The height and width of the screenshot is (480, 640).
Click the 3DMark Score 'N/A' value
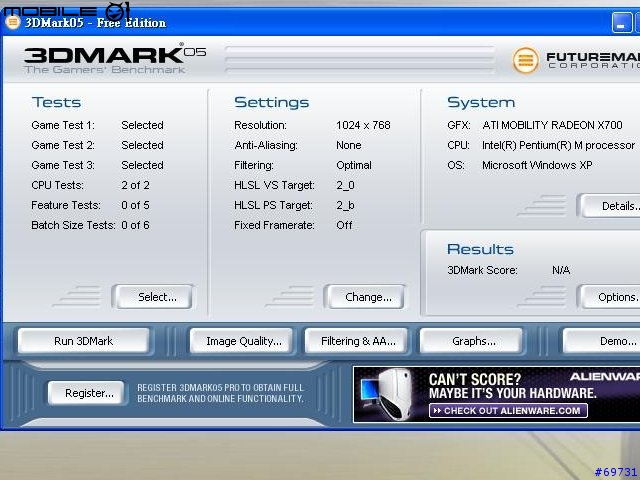[x=561, y=270]
